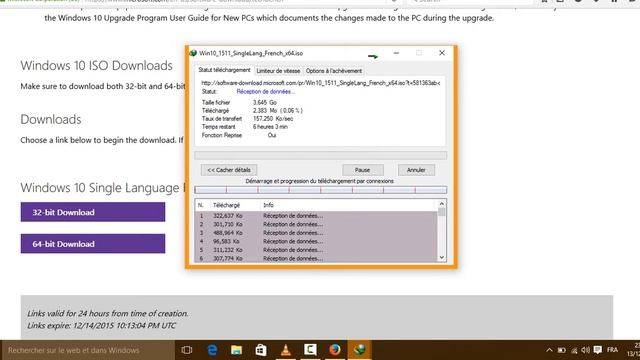Click the Réception de données status text

click(266, 91)
